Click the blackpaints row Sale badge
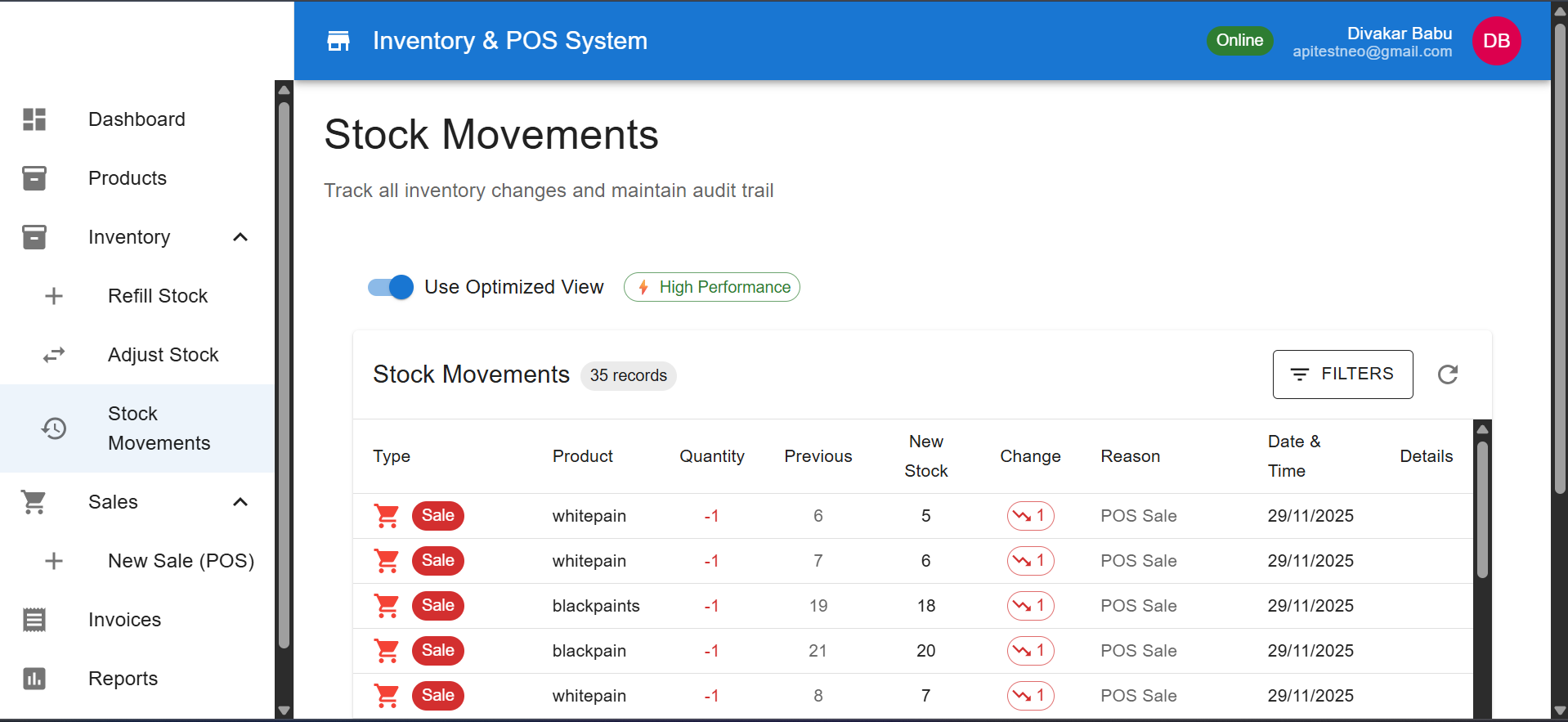The height and width of the screenshot is (722, 1568). point(437,606)
